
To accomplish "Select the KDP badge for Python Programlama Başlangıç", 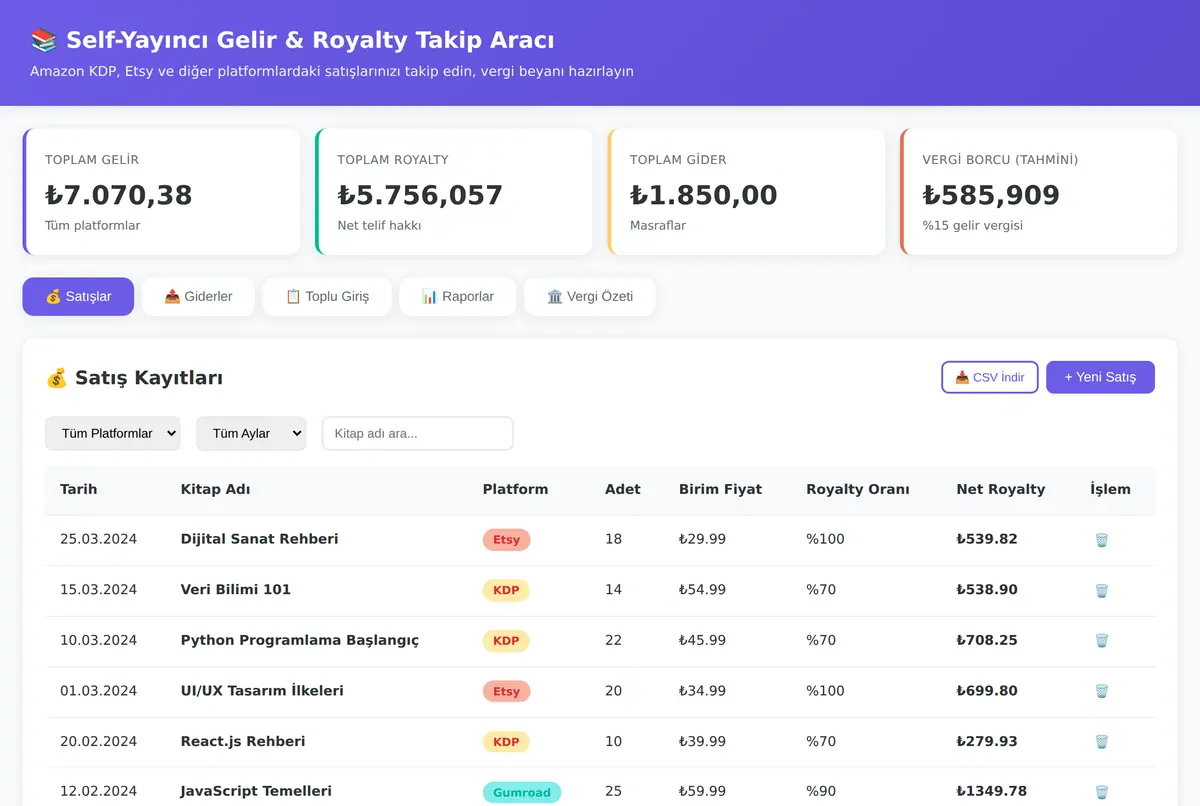I will pyautogui.click(x=506, y=641).
